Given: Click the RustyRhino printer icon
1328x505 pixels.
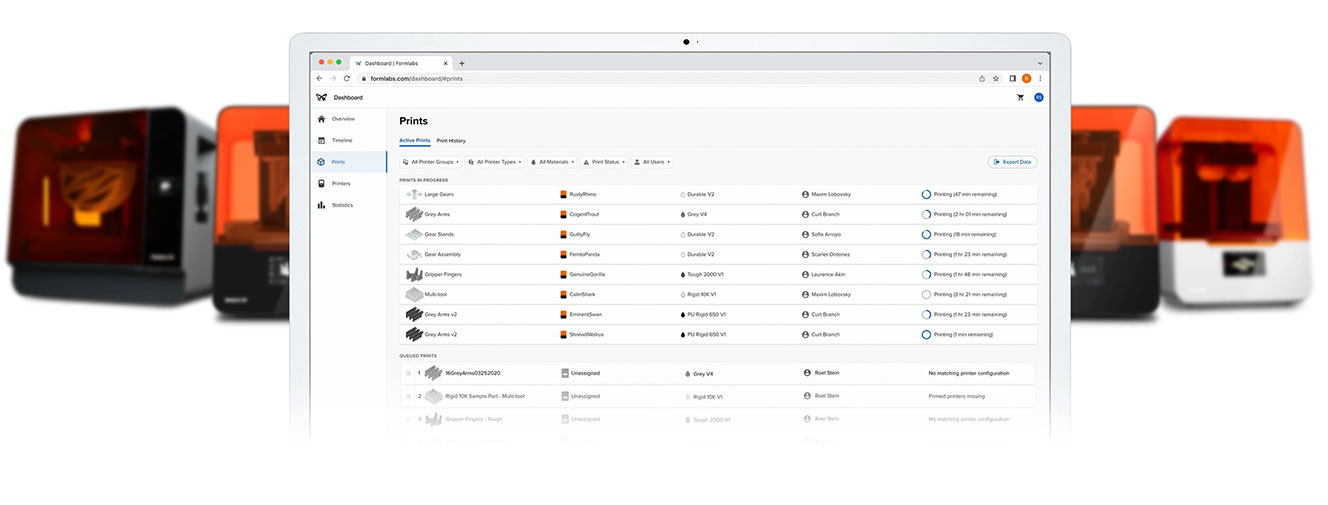Looking at the screenshot, I should pos(563,194).
